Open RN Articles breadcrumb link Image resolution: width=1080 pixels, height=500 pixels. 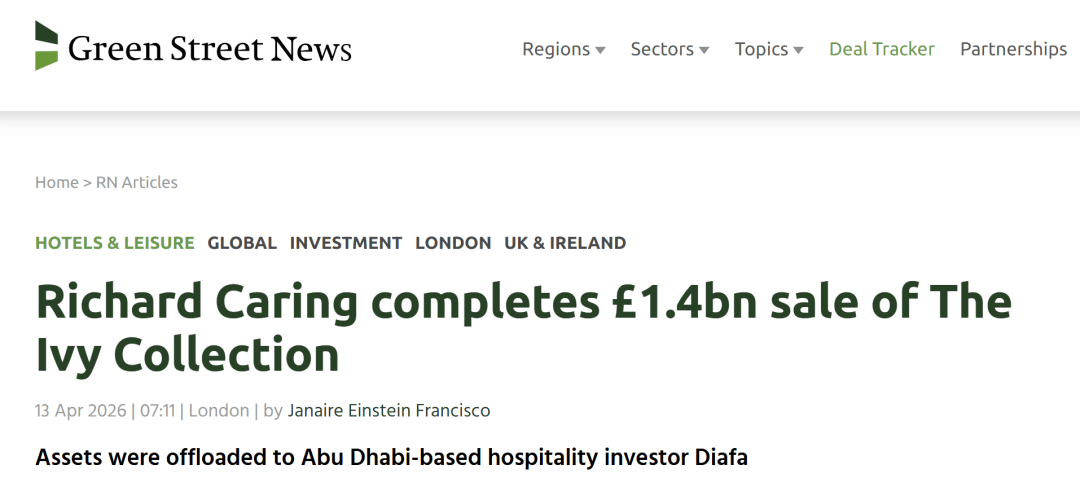tap(137, 182)
